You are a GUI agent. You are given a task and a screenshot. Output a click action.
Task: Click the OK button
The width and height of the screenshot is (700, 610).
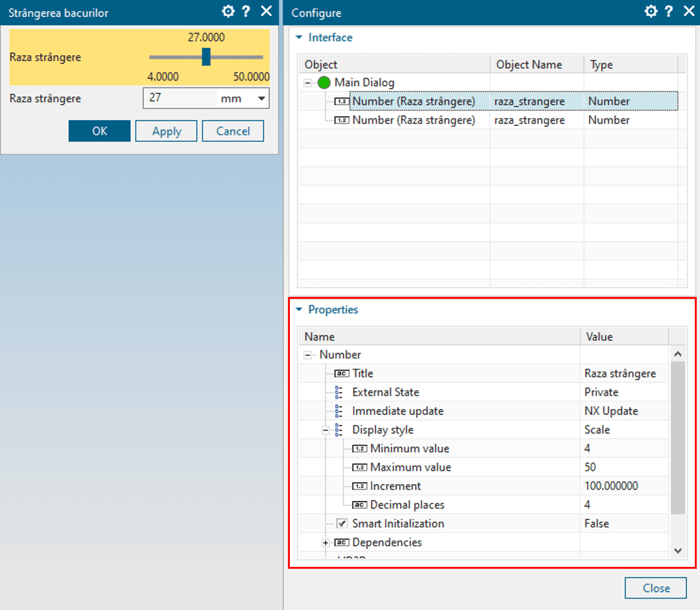[x=100, y=131]
